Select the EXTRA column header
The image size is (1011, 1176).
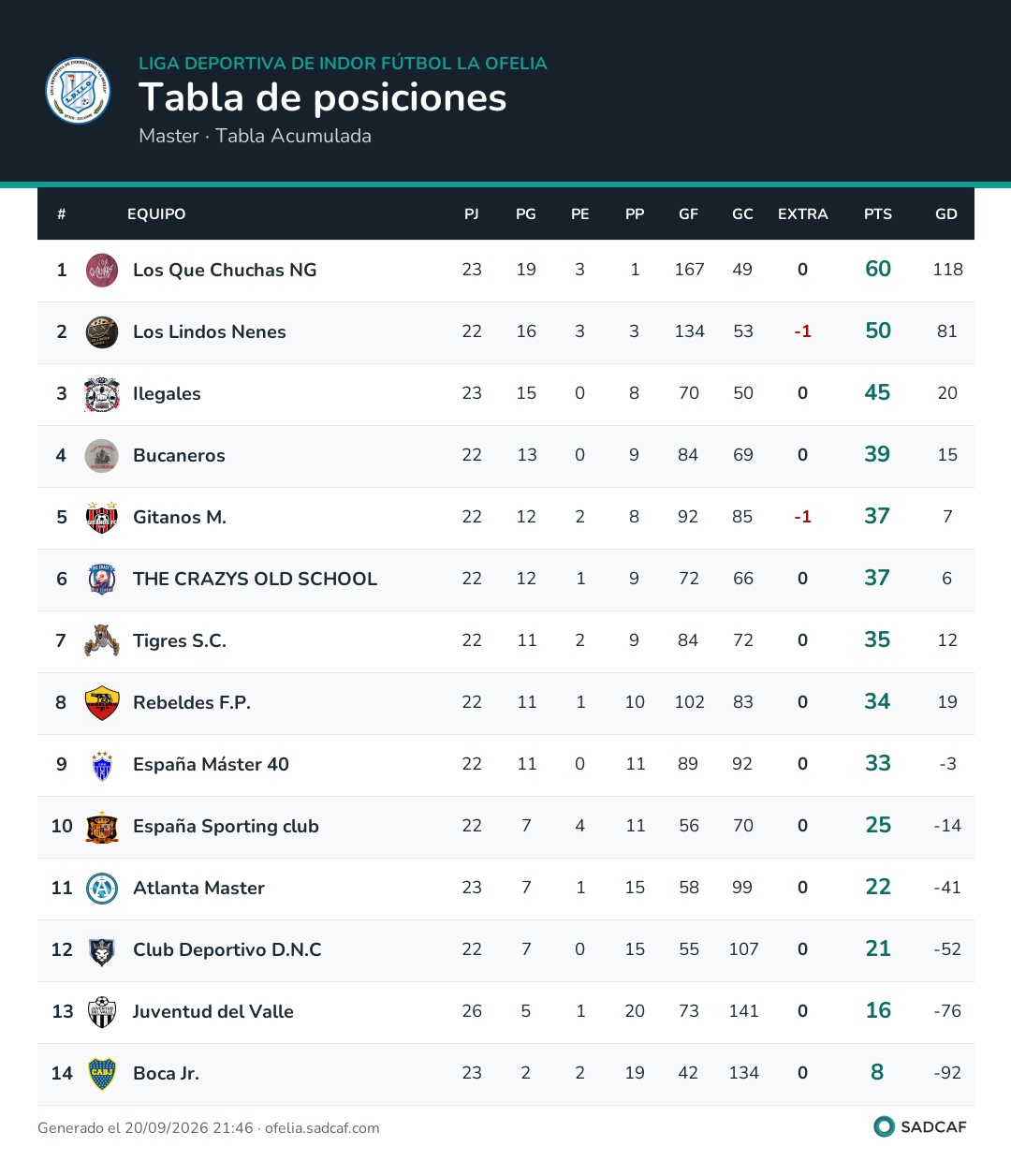coord(803,214)
